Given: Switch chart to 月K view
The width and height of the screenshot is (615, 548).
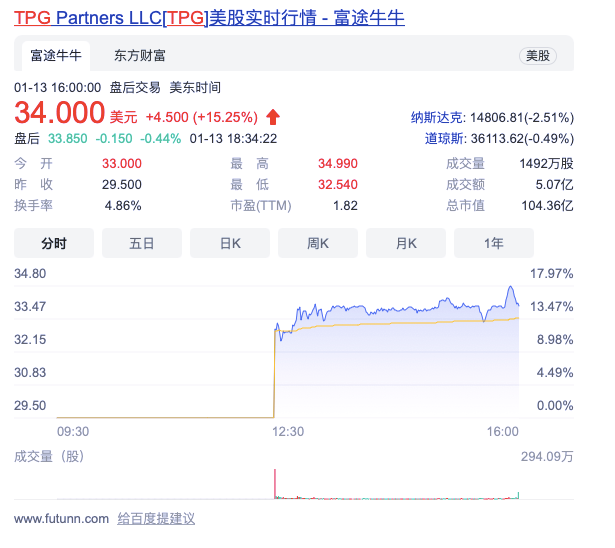Looking at the screenshot, I should (x=406, y=243).
